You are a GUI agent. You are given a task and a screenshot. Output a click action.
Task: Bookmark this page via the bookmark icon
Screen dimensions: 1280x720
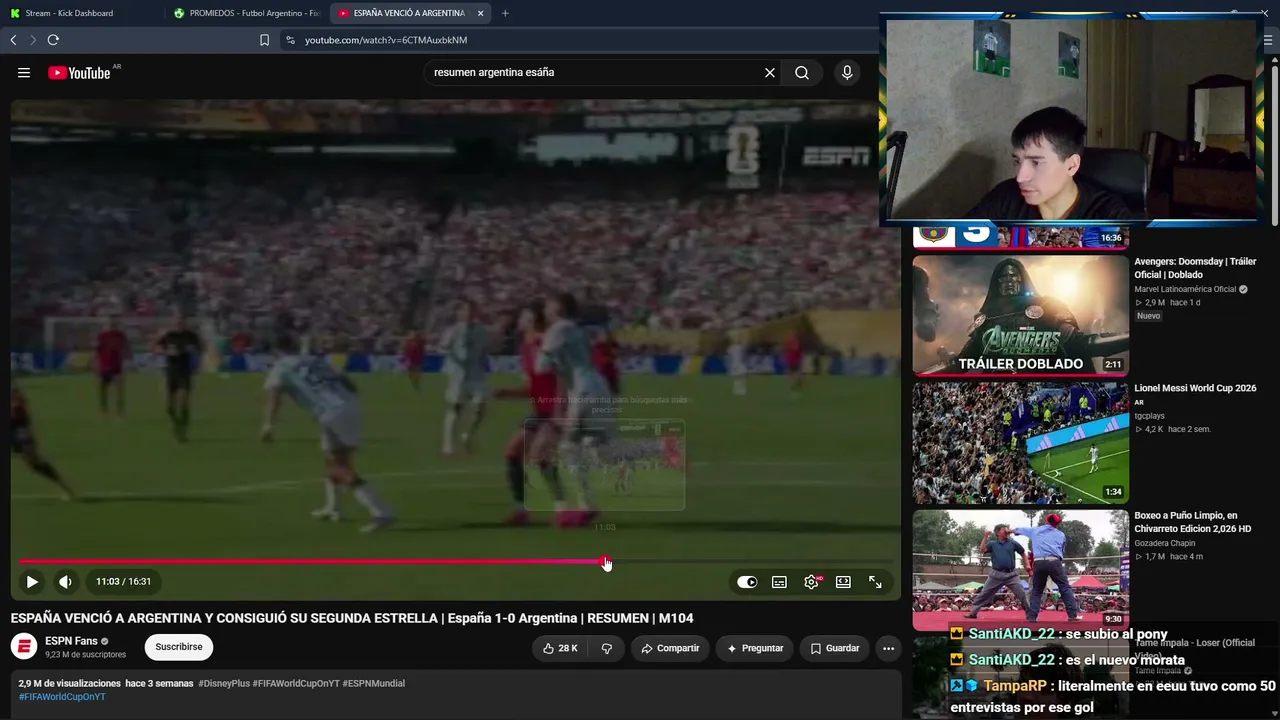pos(264,40)
